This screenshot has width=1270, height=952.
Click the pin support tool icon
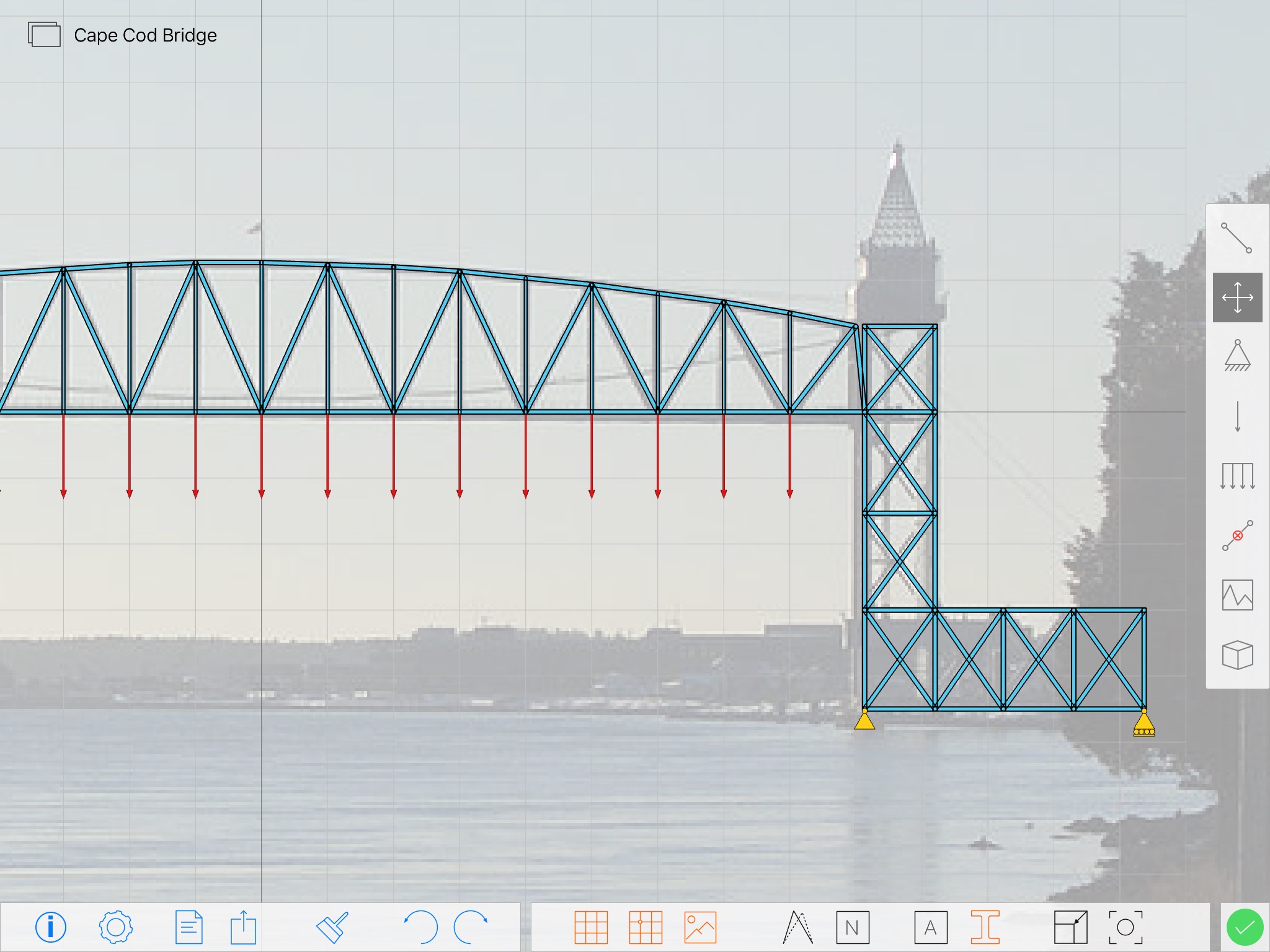[x=1237, y=361]
